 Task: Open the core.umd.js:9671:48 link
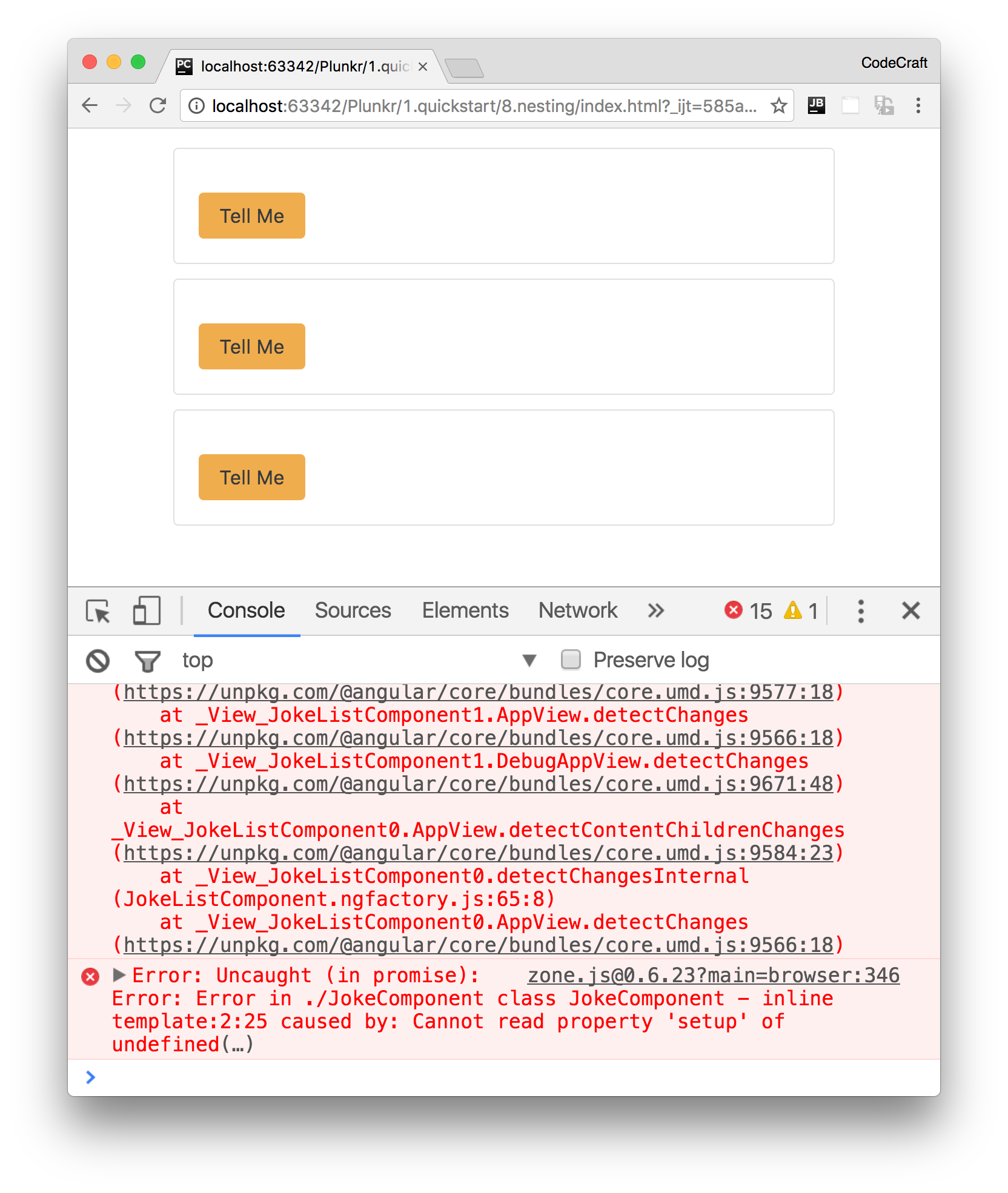tap(479, 784)
